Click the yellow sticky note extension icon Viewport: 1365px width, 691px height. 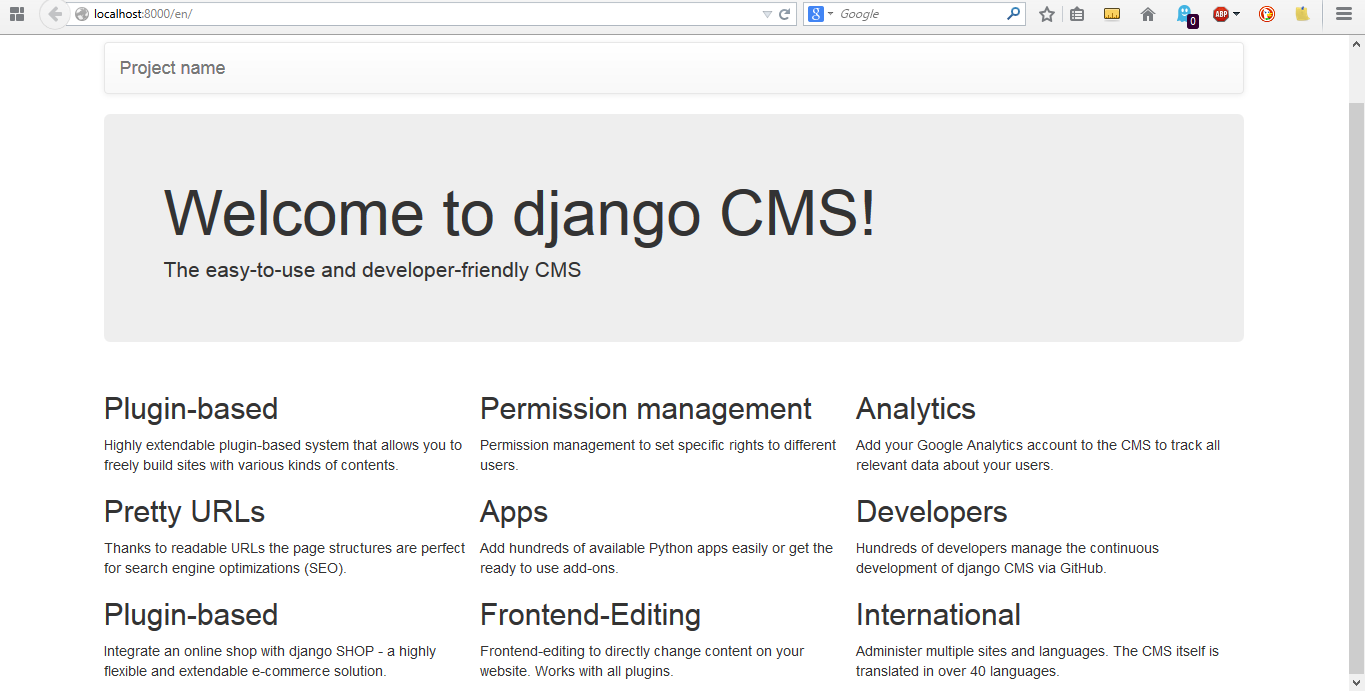[1302, 14]
